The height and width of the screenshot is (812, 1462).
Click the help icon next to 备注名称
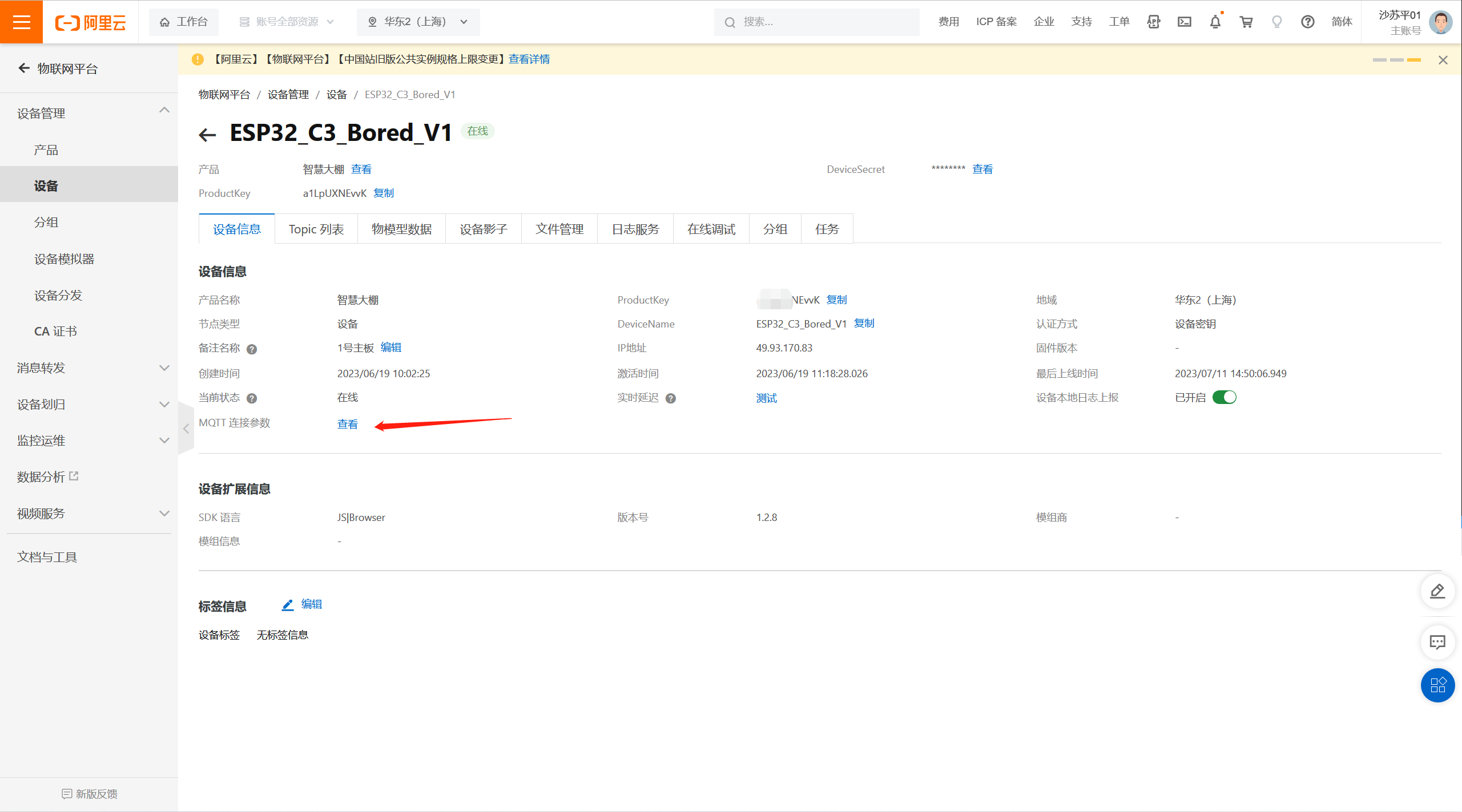(x=252, y=349)
